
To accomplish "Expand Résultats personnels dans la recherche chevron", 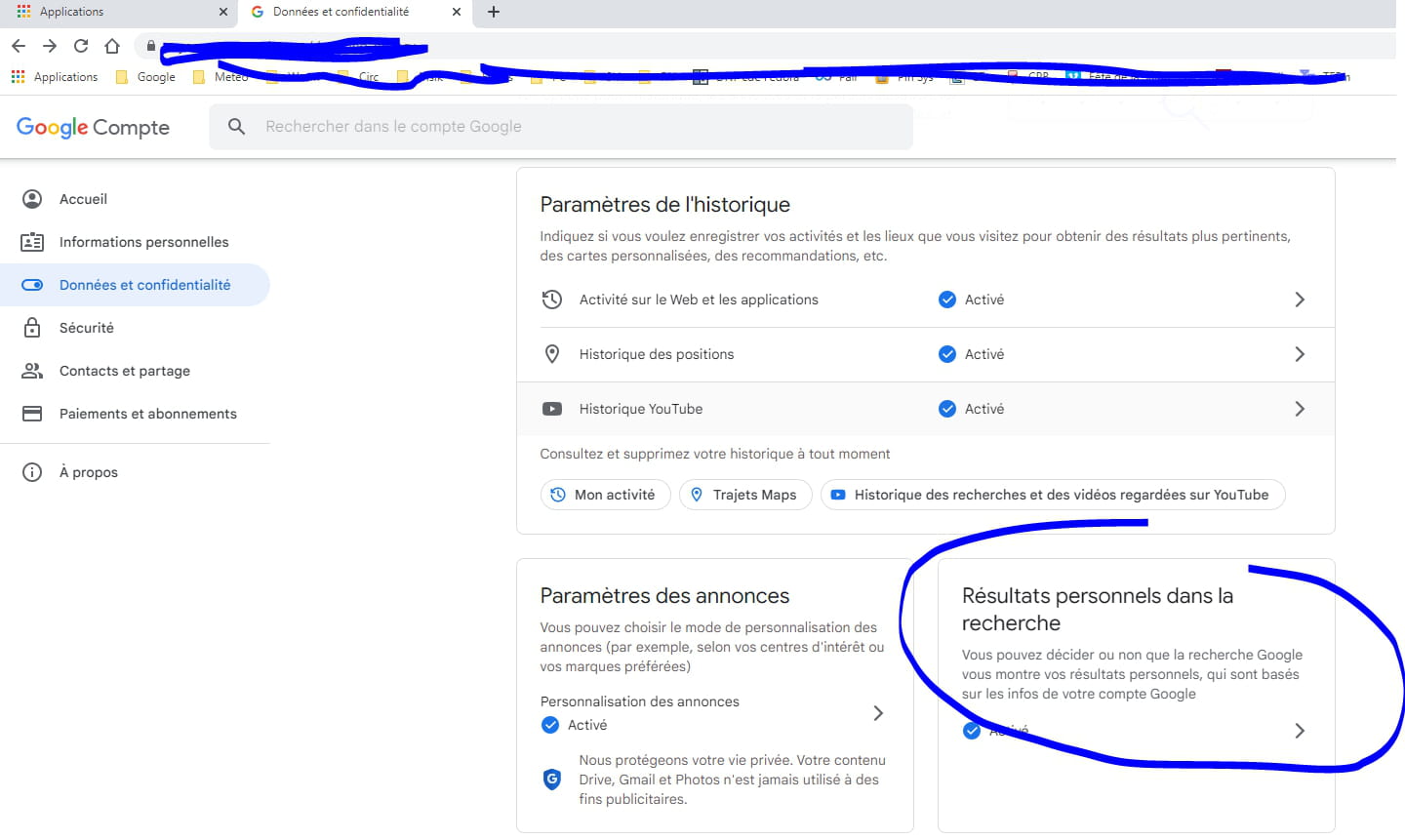I will tap(1300, 731).
